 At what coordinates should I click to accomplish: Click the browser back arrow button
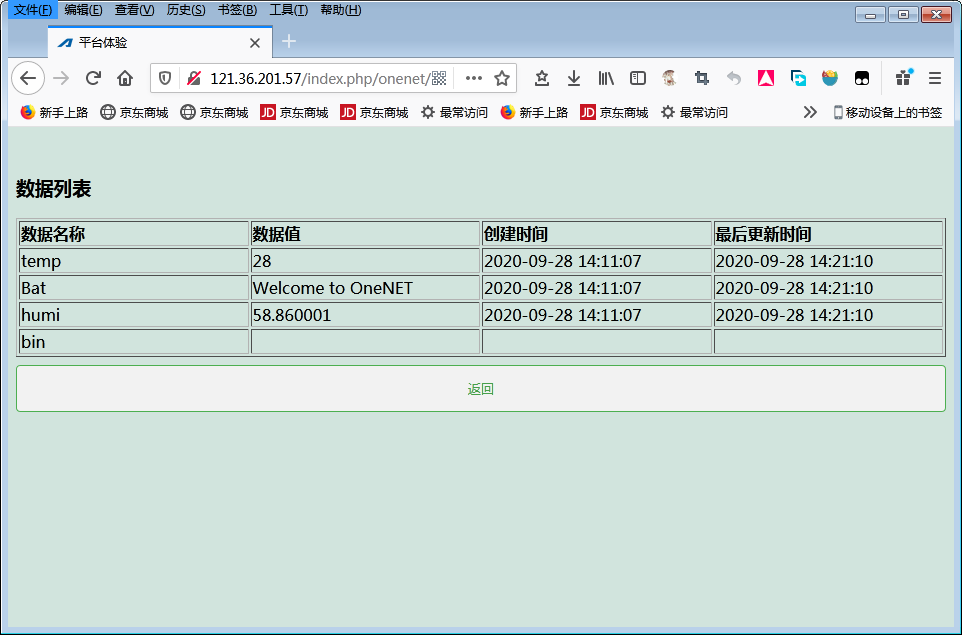pos(28,78)
